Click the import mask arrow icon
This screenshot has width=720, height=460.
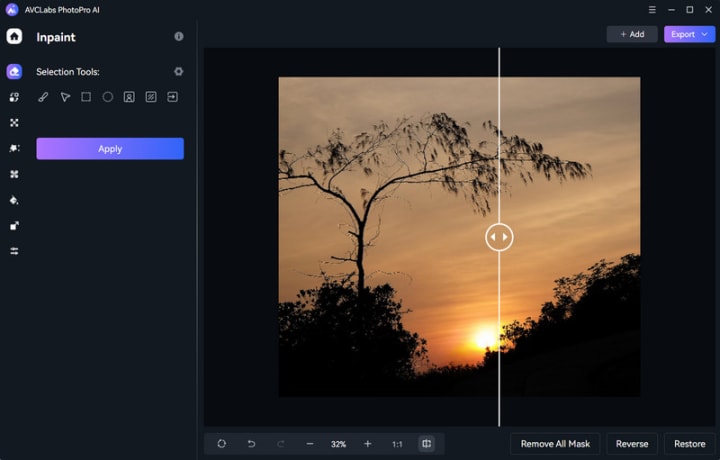point(172,97)
